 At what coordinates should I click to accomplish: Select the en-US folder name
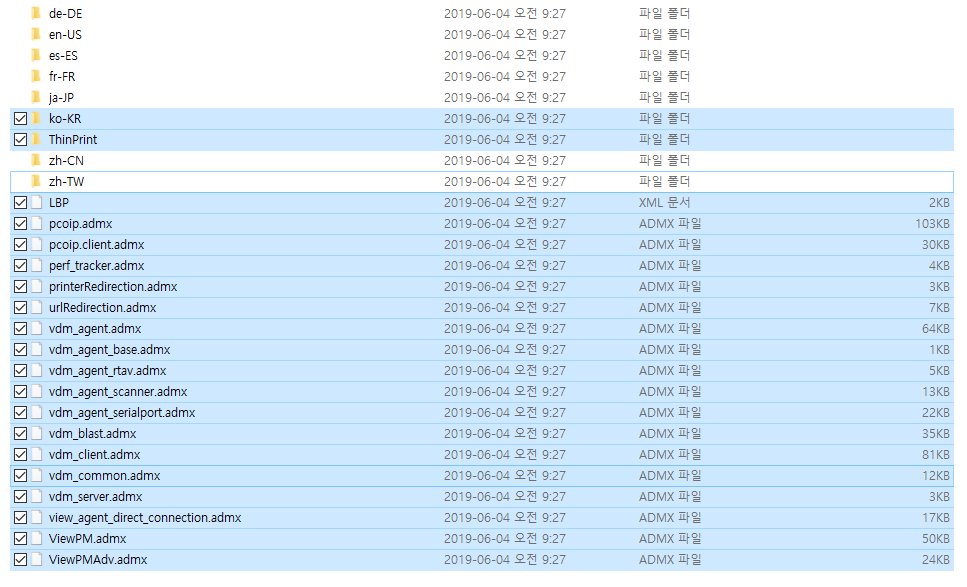point(65,35)
